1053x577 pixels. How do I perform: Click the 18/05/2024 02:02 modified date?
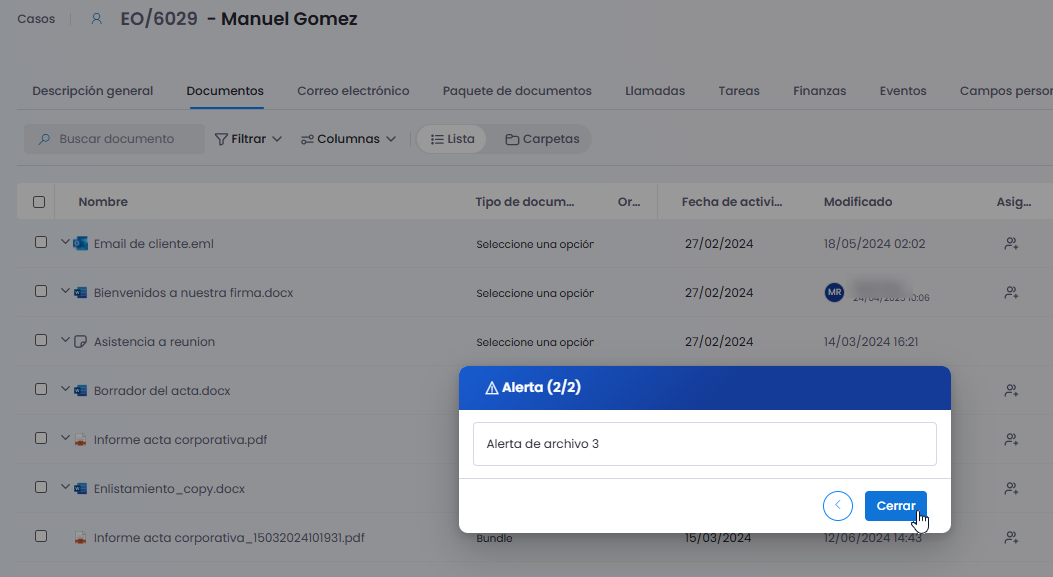pyautogui.click(x=874, y=244)
